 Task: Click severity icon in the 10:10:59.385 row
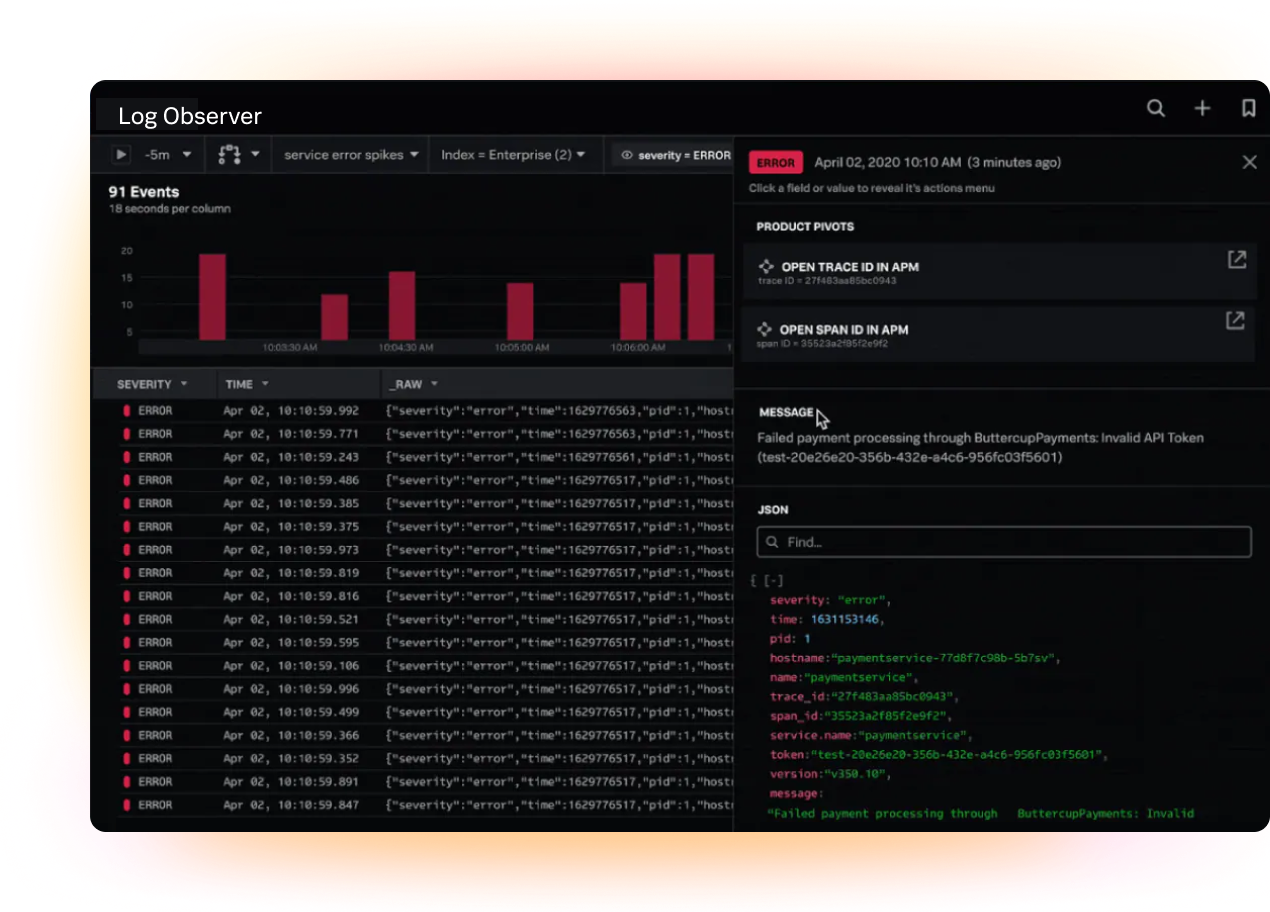point(127,503)
